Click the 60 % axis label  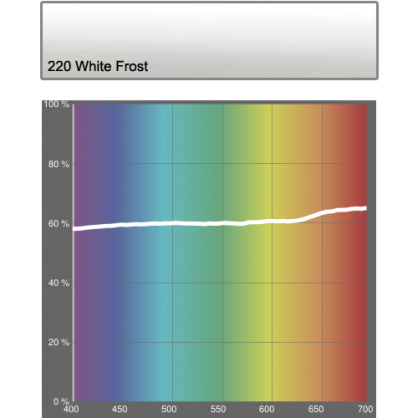point(59,223)
